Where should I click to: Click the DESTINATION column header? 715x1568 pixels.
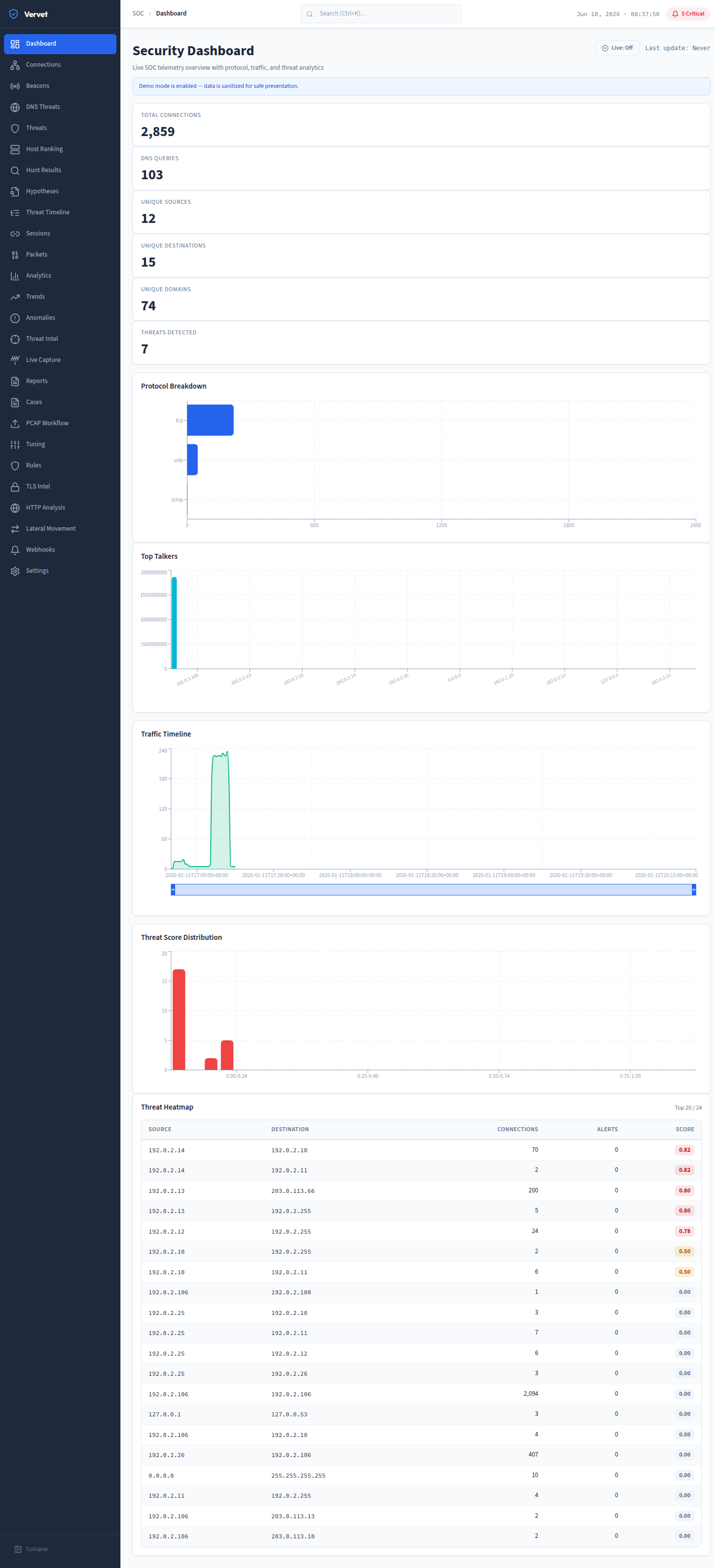point(290,1129)
